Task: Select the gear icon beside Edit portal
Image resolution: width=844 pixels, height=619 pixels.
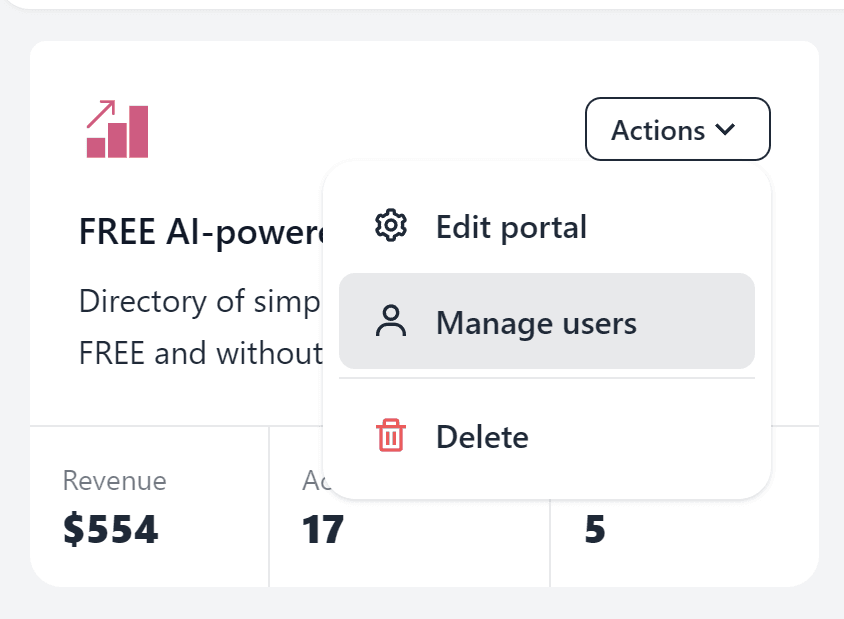Action: coord(389,226)
